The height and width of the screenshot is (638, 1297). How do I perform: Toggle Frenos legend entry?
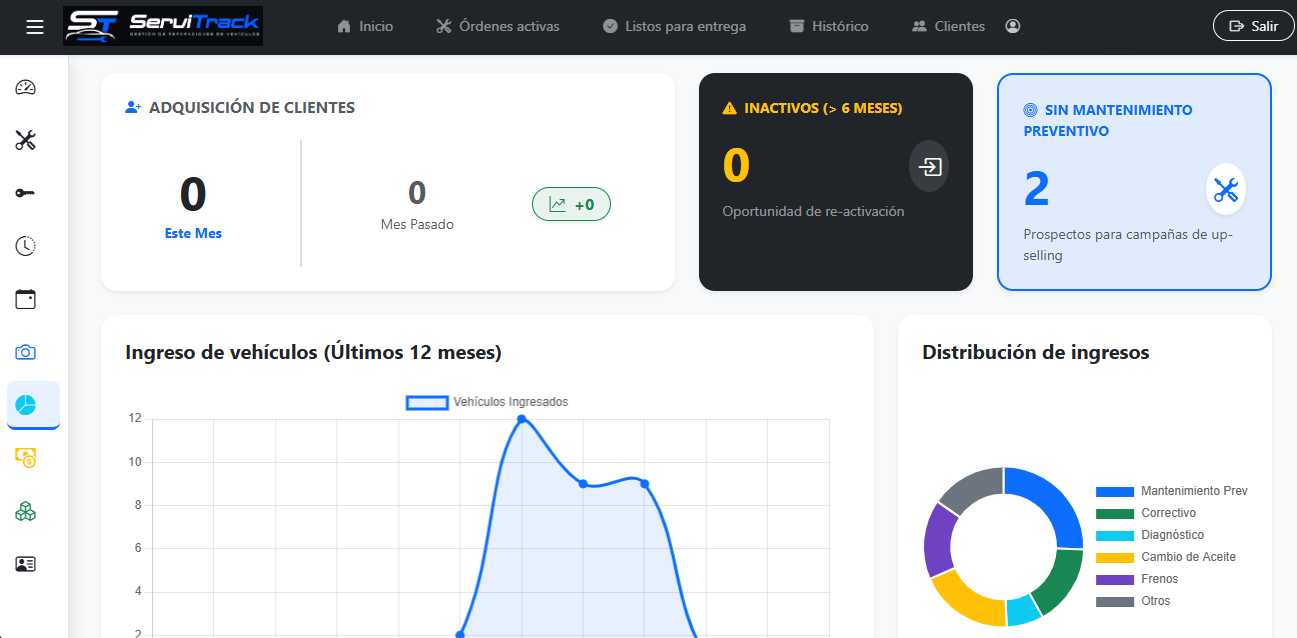(x=1137, y=579)
